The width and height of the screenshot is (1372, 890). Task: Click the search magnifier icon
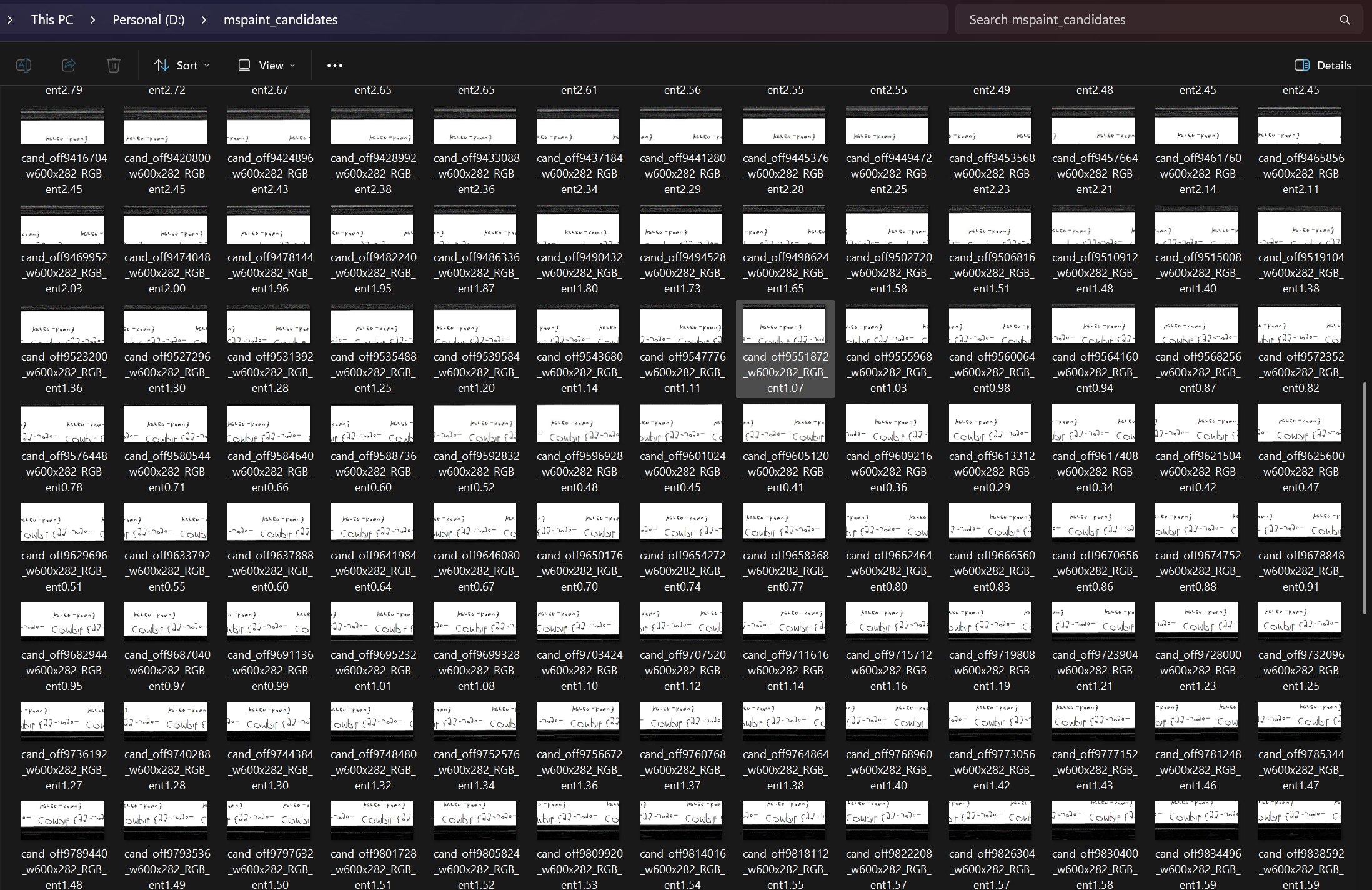1345,20
